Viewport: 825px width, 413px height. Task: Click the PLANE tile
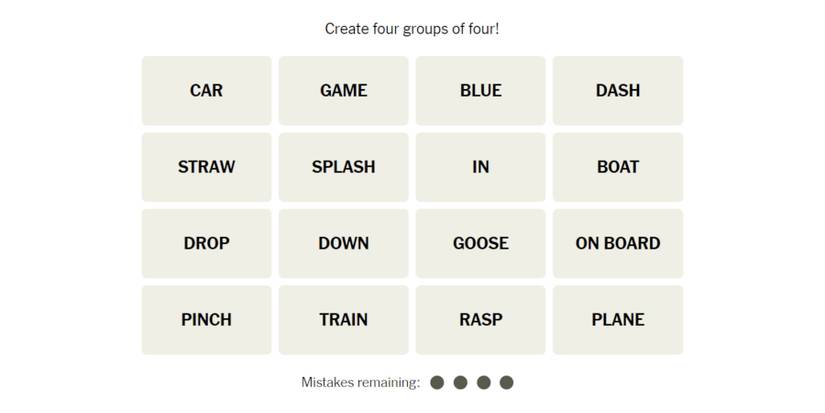point(617,320)
